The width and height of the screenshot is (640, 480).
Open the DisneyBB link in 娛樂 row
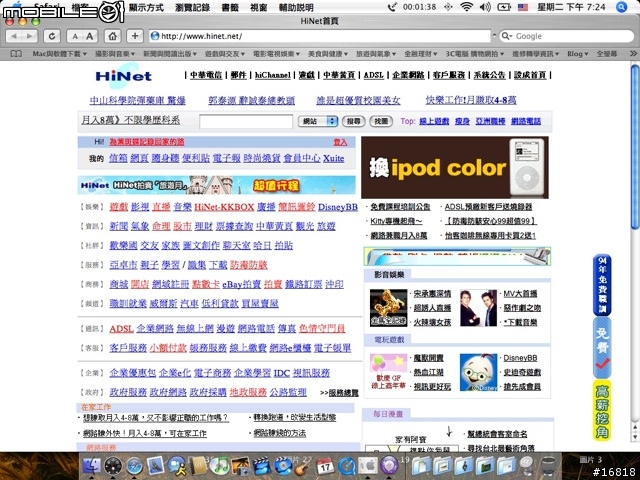tap(338, 207)
